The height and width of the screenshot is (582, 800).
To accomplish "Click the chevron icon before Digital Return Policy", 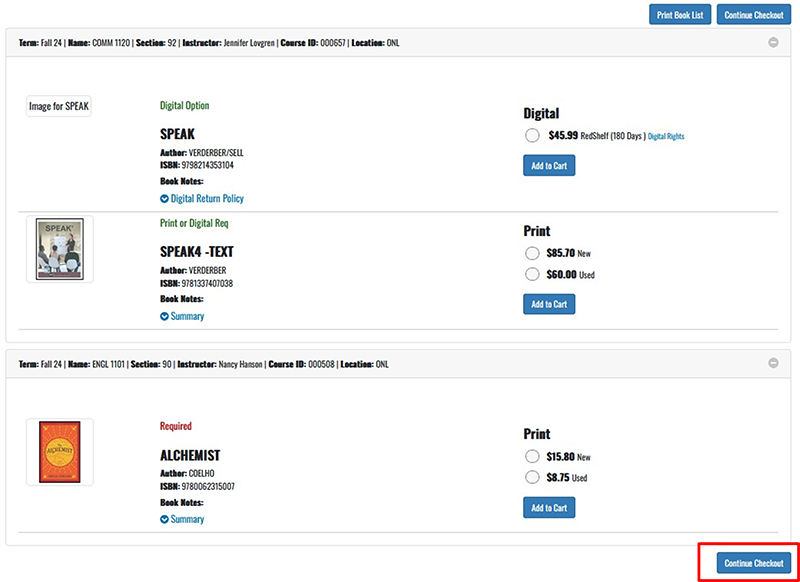I will [x=166, y=198].
